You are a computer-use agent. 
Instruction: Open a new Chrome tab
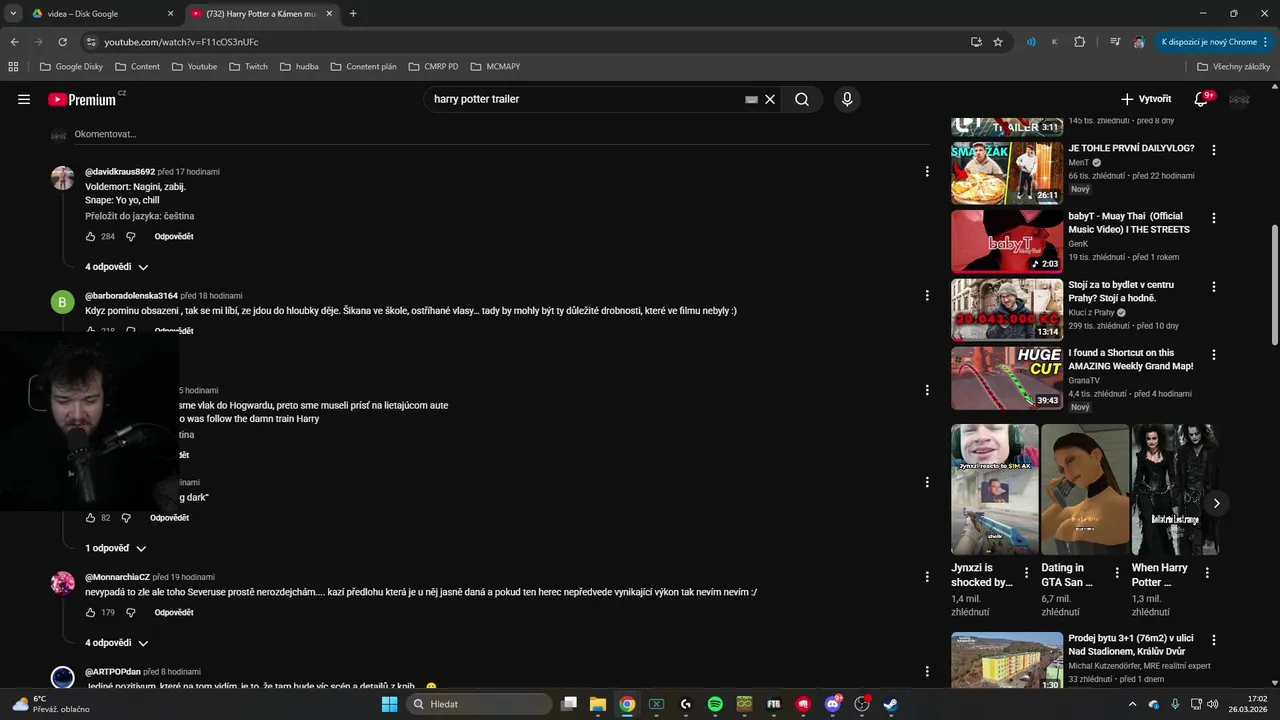tap(353, 14)
